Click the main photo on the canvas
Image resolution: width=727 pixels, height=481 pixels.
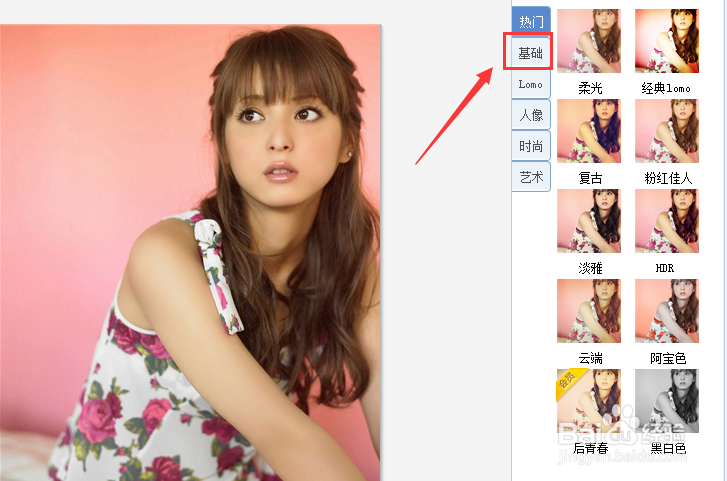click(190, 252)
